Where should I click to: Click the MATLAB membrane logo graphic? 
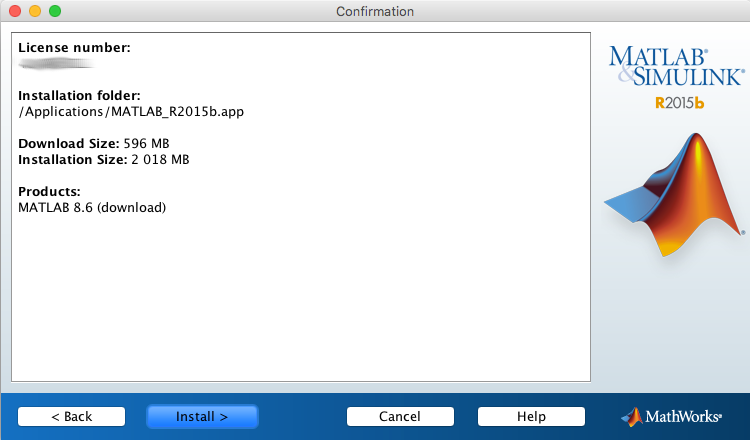click(673, 194)
